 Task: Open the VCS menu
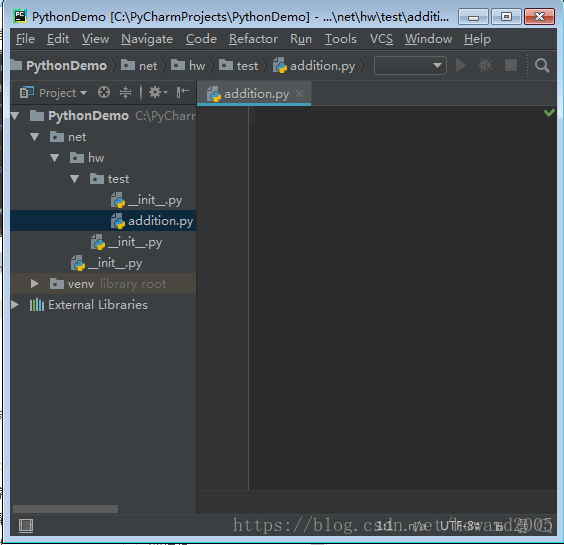pyautogui.click(x=381, y=39)
